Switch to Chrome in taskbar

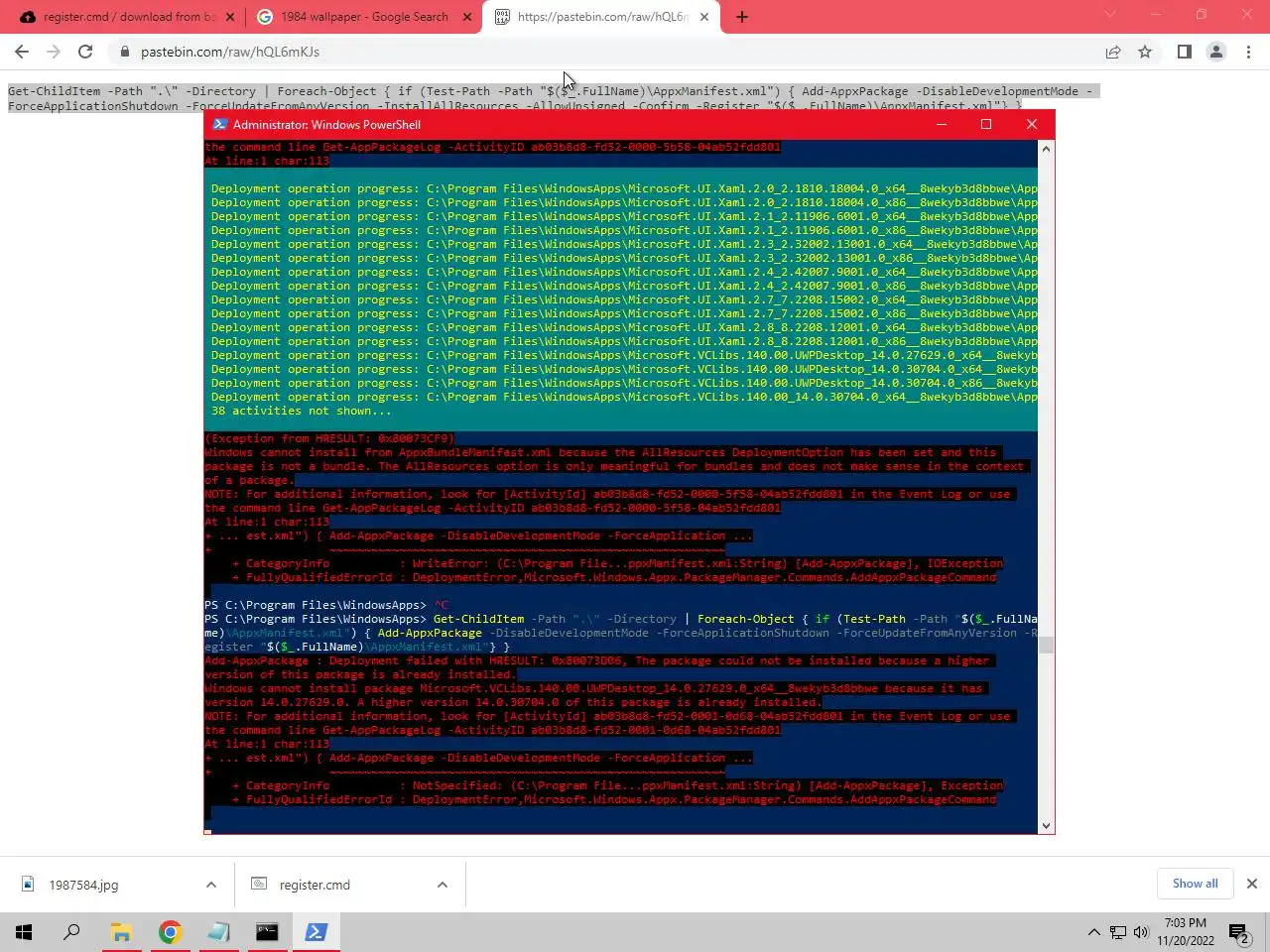pyautogui.click(x=170, y=932)
